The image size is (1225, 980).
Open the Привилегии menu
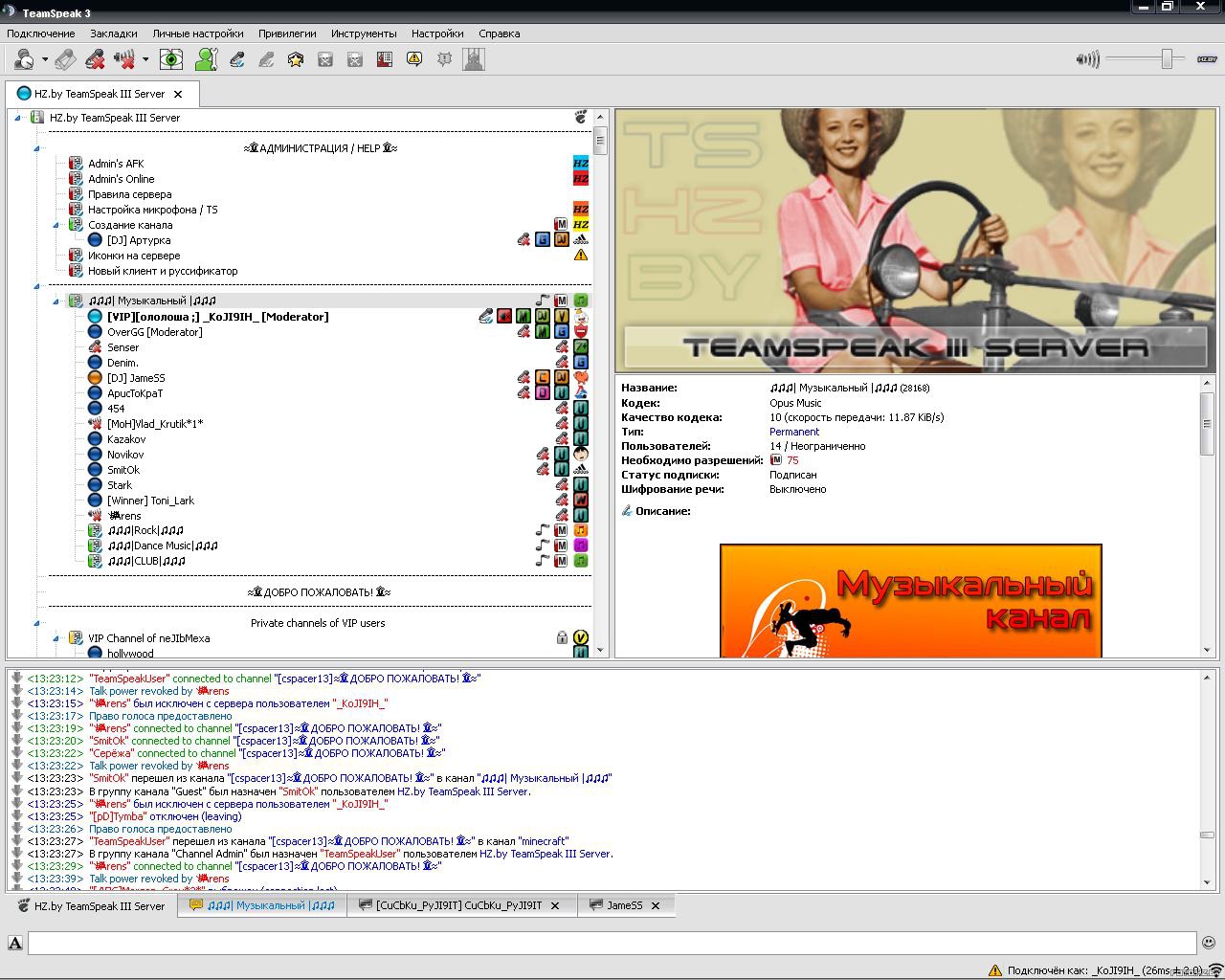coord(287,33)
